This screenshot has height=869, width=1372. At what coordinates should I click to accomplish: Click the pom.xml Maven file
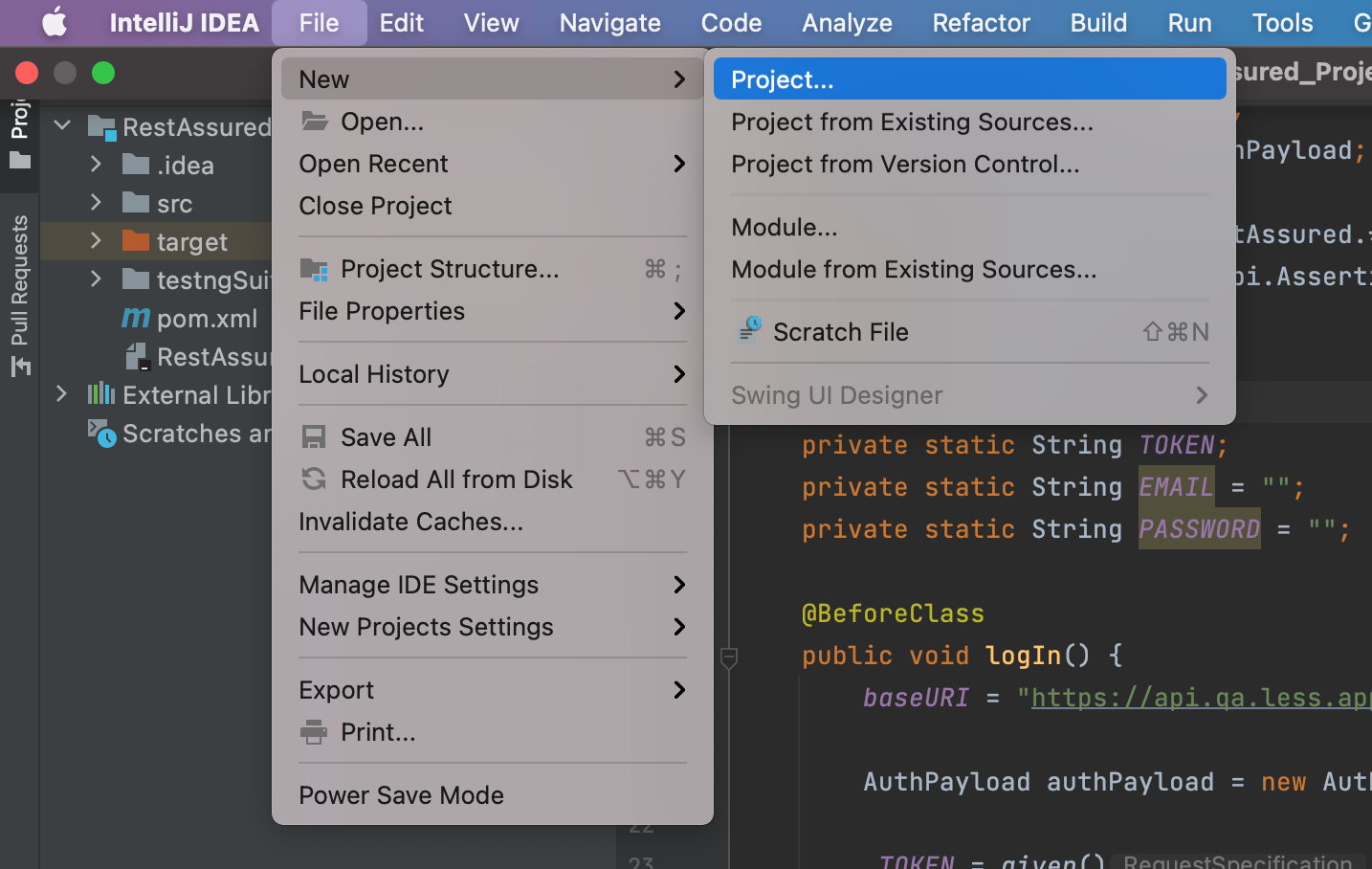[x=206, y=319]
